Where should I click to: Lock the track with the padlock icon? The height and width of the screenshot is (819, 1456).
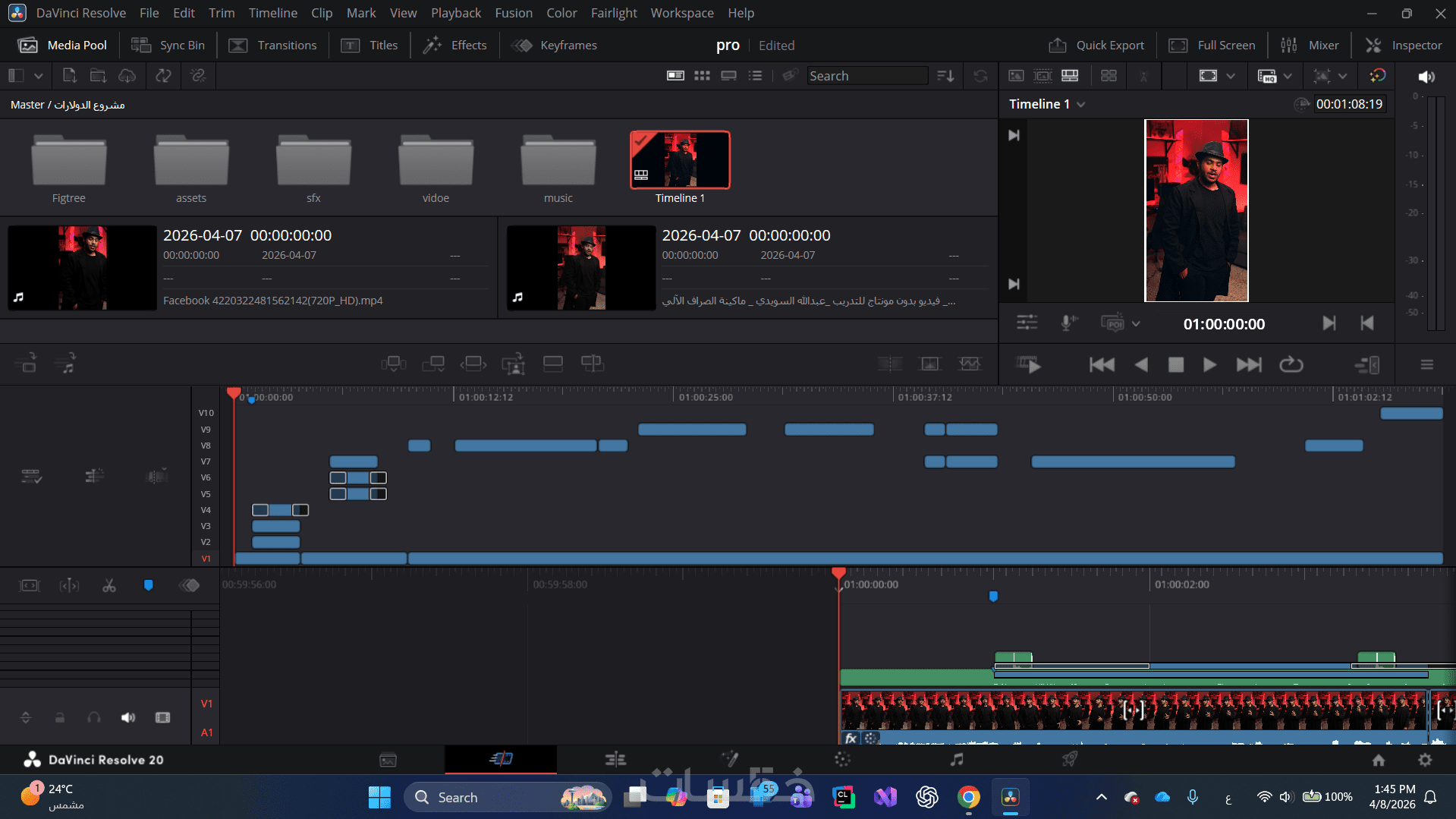60,717
